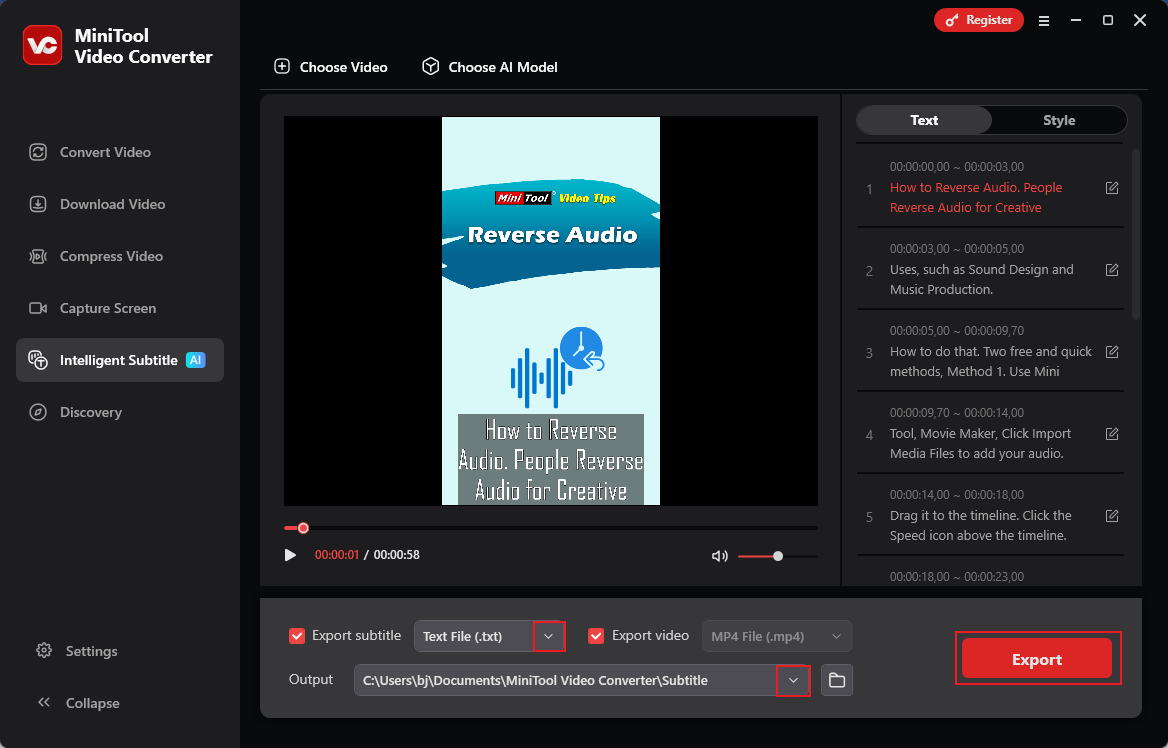Select Intelligent Subtitle in the sidebar
1168x748 pixels.
pos(113,360)
